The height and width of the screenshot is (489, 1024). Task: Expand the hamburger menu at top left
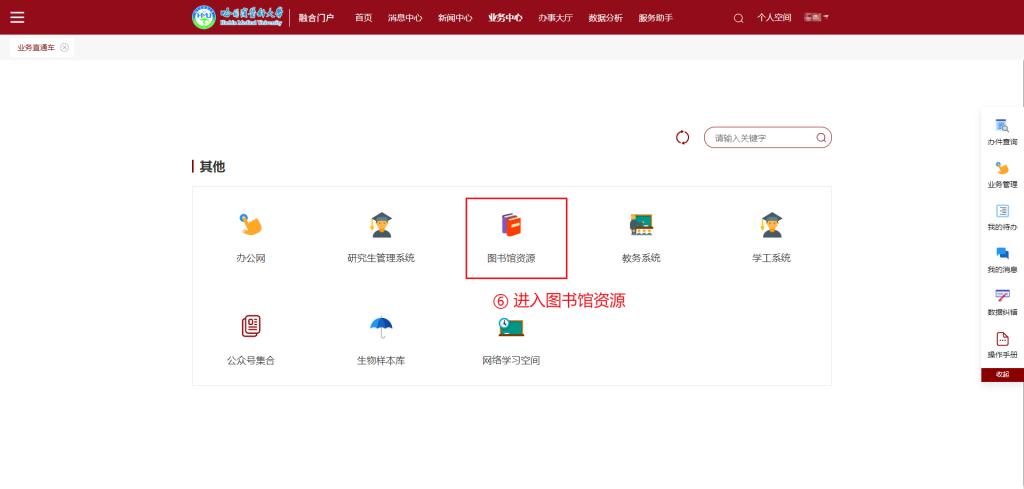[17, 17]
